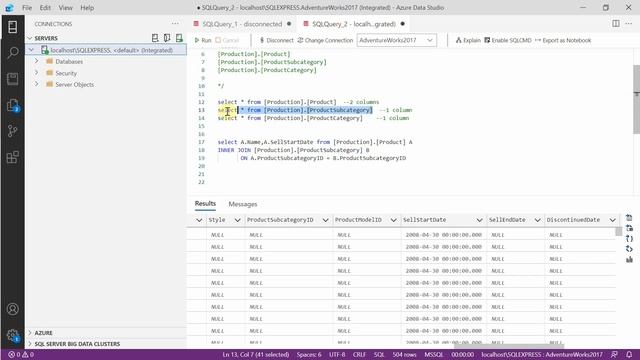Open the Manage gear icon
Image resolution: width=640 pixels, height=360 pixels.
pos(13,335)
